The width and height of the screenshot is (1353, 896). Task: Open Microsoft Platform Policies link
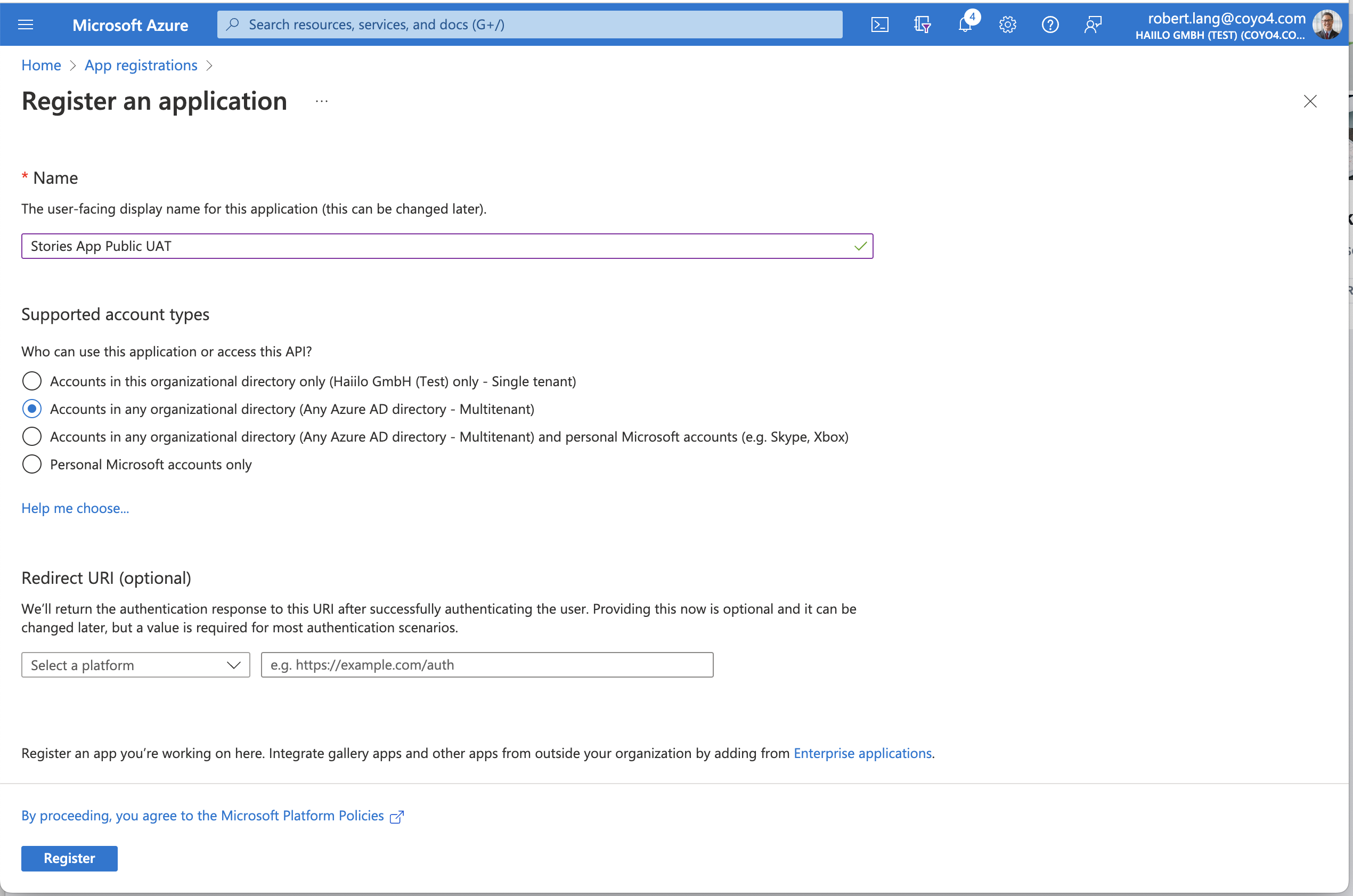[203, 816]
